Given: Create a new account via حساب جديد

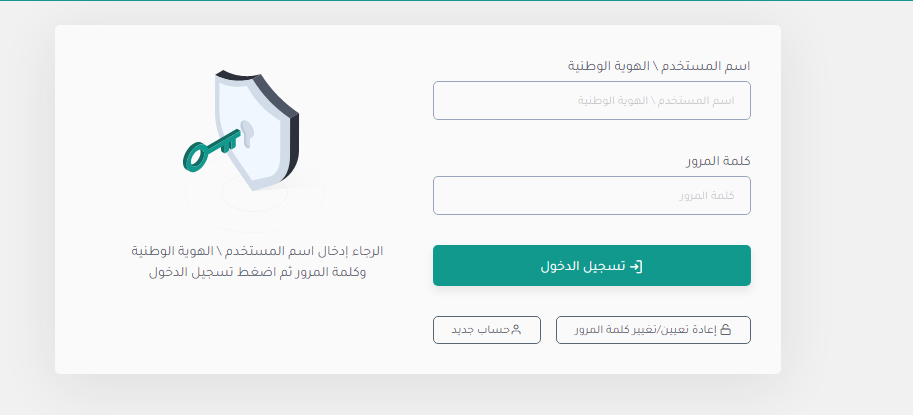Looking at the screenshot, I should tap(486, 329).
